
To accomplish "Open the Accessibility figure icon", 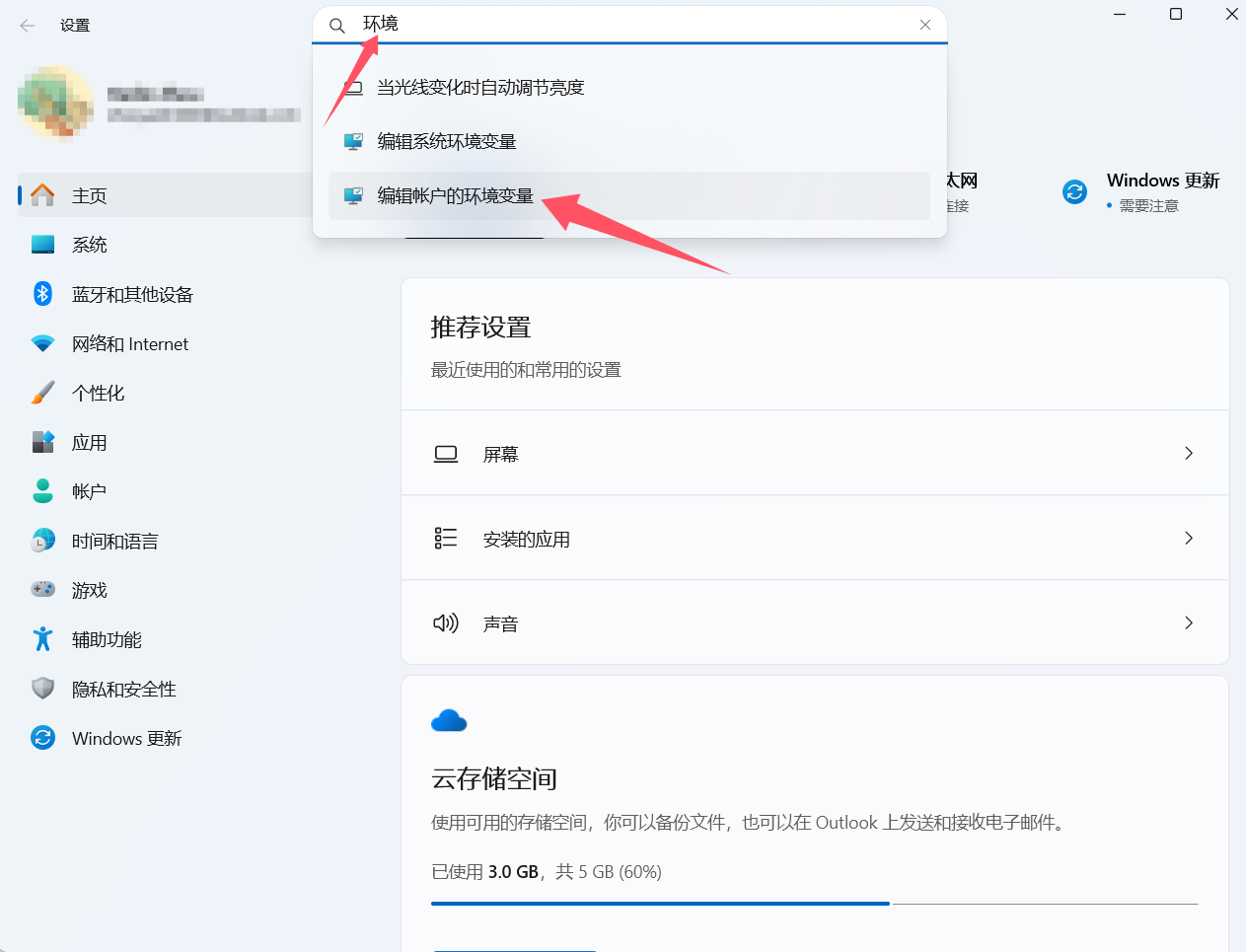I will click(x=42, y=639).
